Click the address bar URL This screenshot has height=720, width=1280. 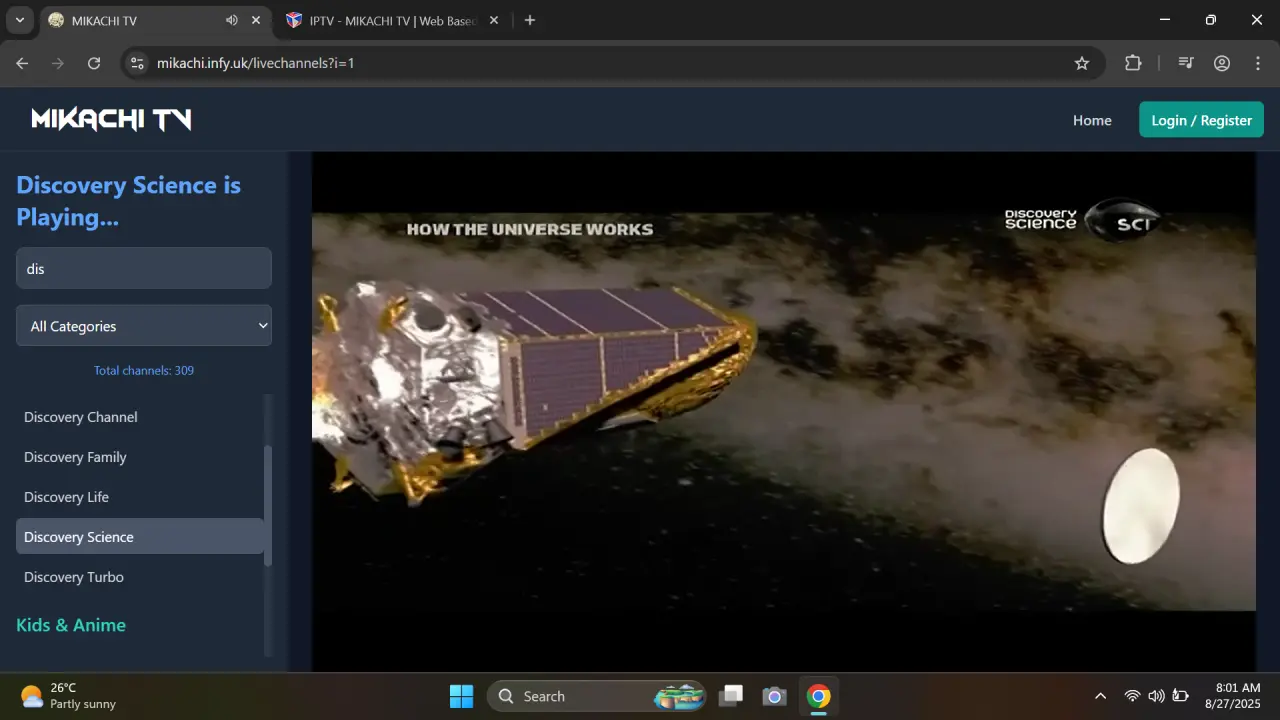256,63
